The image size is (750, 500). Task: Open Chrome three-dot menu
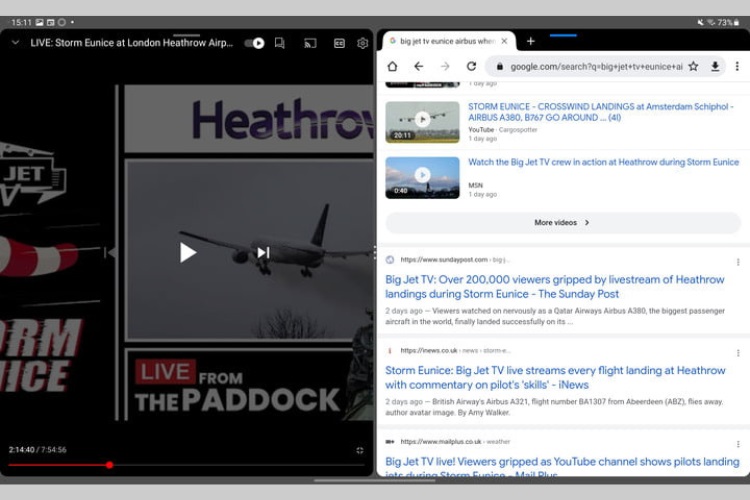tap(737, 67)
